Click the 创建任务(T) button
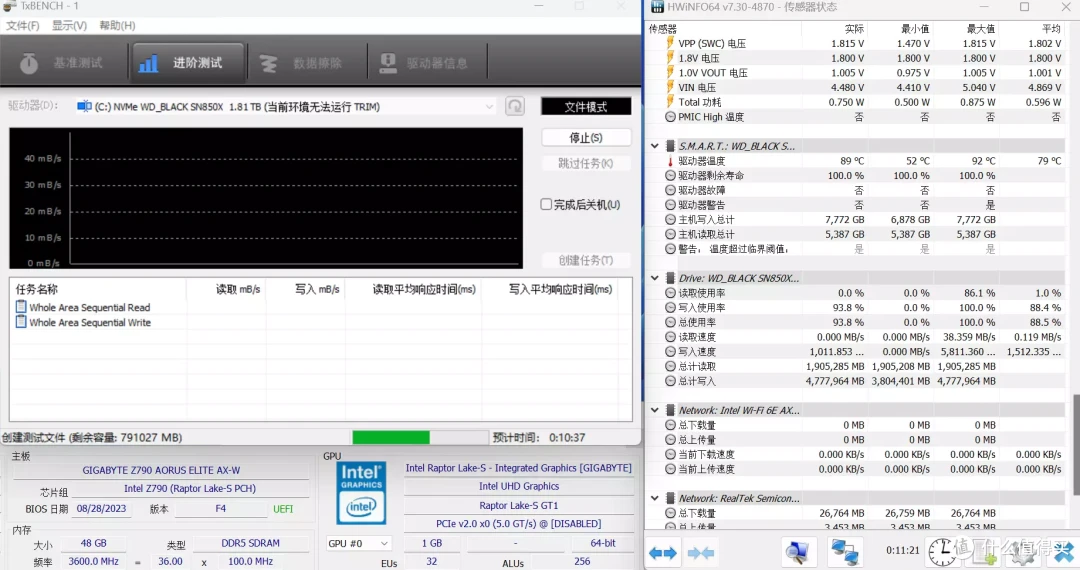The image size is (1080, 570). pyautogui.click(x=586, y=260)
